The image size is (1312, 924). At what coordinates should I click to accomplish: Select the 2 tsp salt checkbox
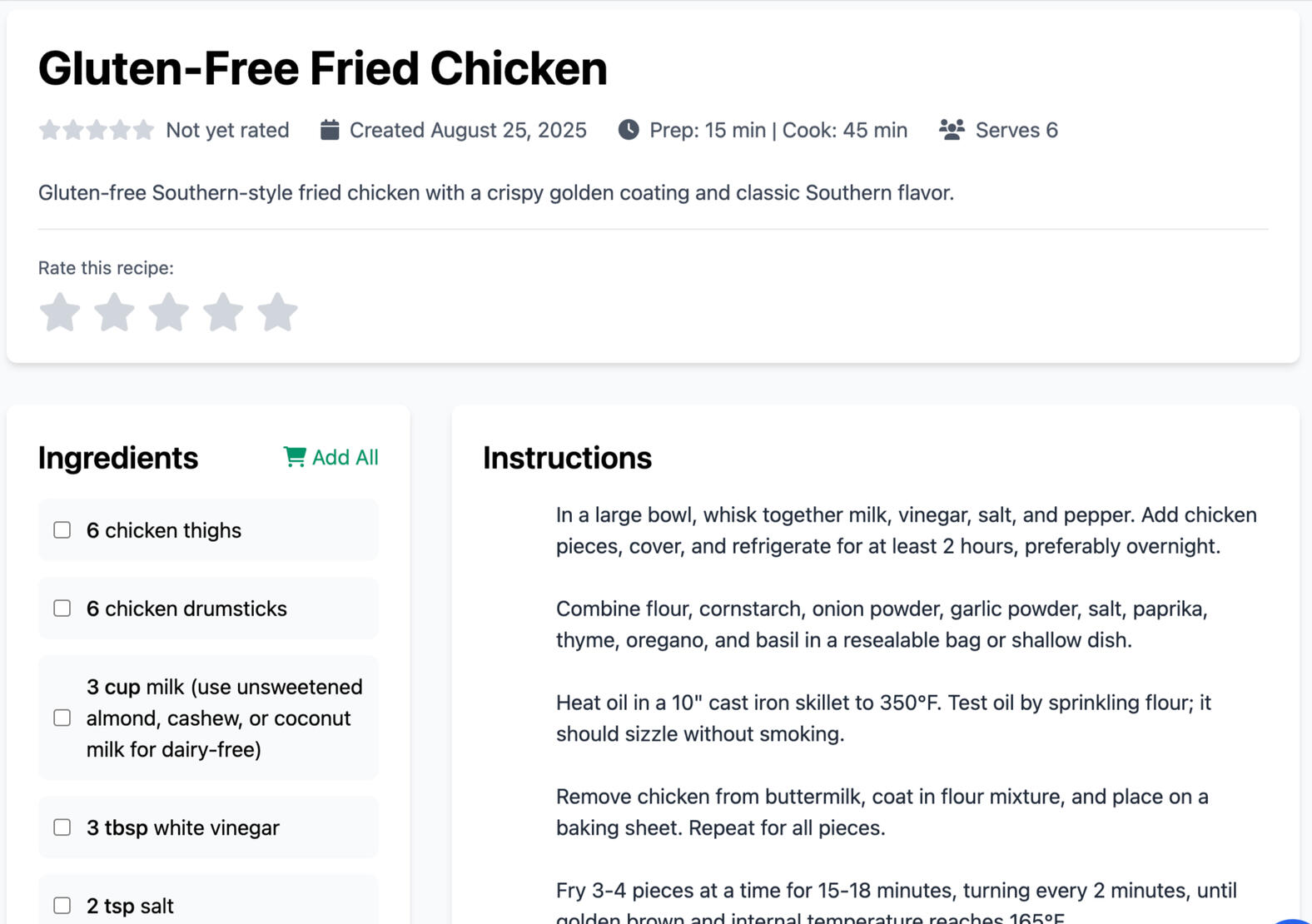point(62,905)
